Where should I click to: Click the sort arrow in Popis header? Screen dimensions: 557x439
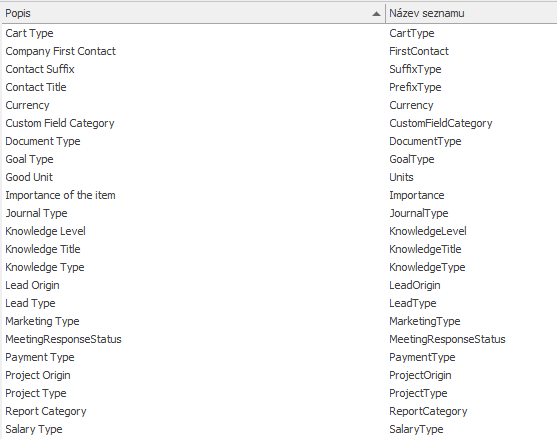pos(376,14)
